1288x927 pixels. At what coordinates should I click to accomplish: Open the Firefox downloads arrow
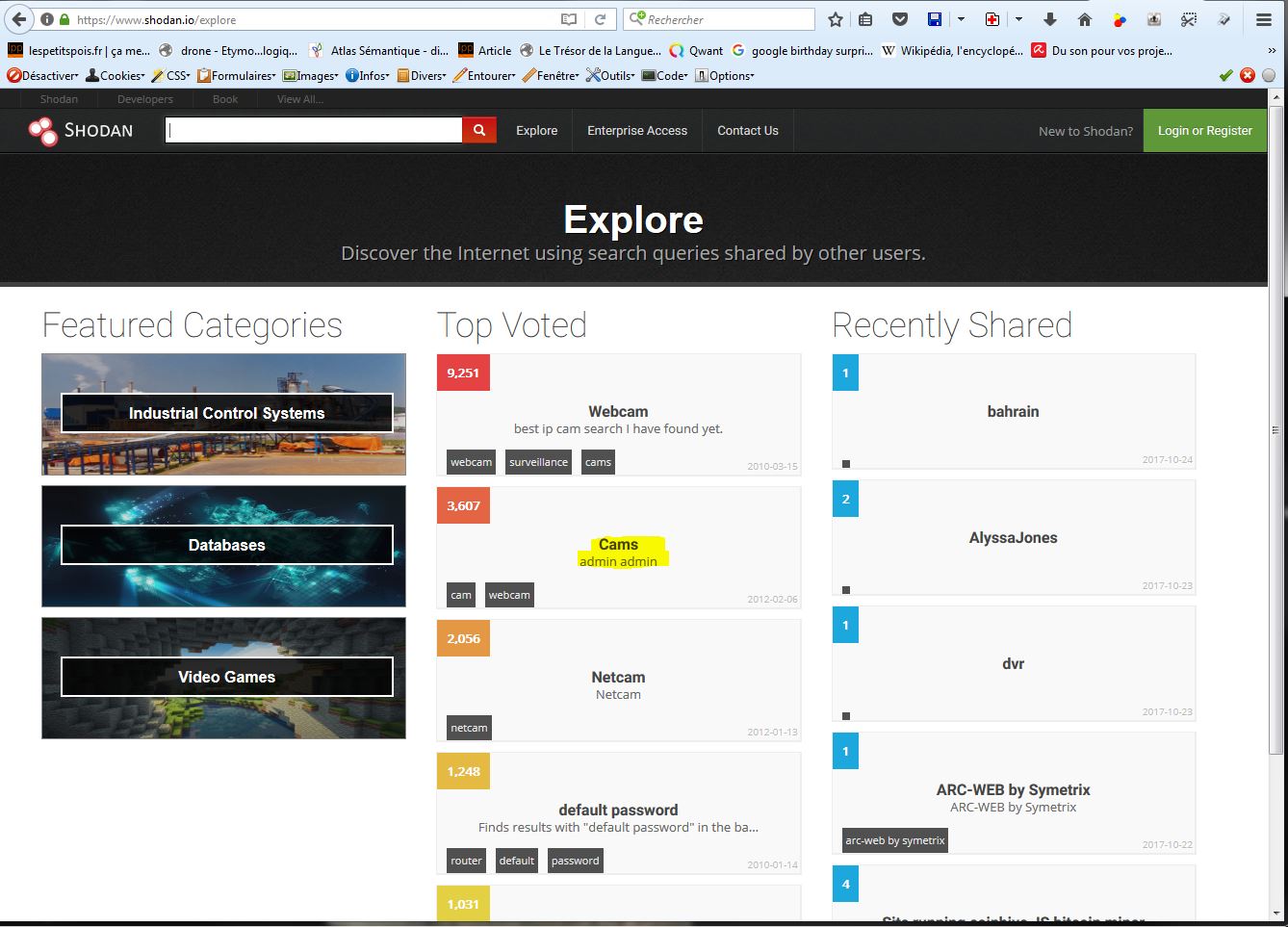(x=1050, y=19)
